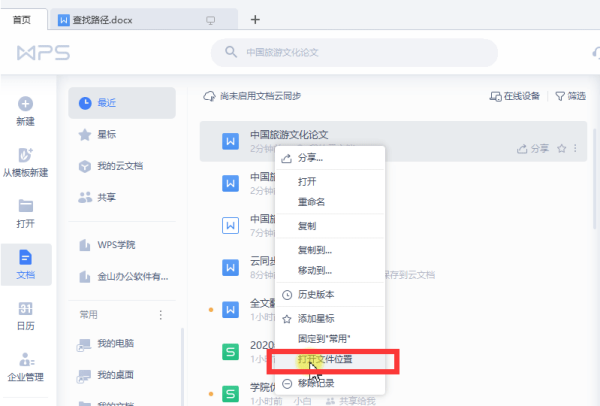Viewport: 600px width, 406px height.
Task: Choose 重命名 from context menu
Action: coord(330,202)
